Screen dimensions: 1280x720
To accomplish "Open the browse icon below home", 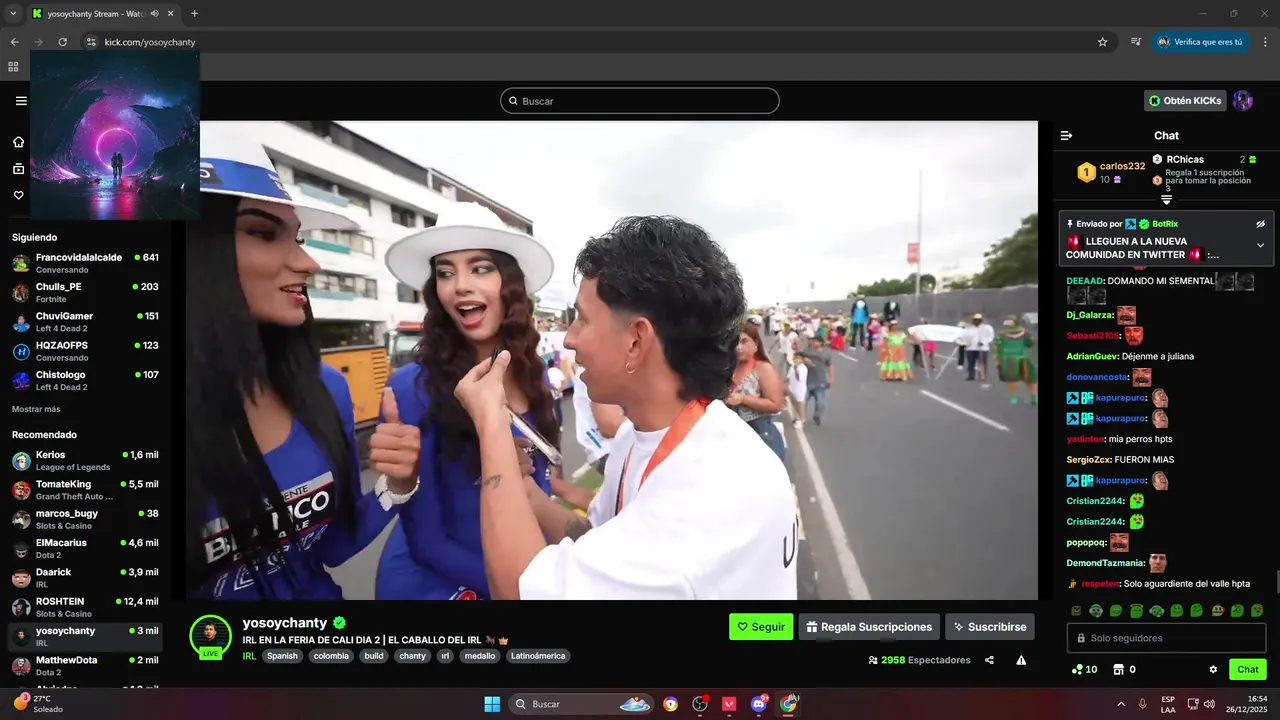I will [x=18, y=169].
